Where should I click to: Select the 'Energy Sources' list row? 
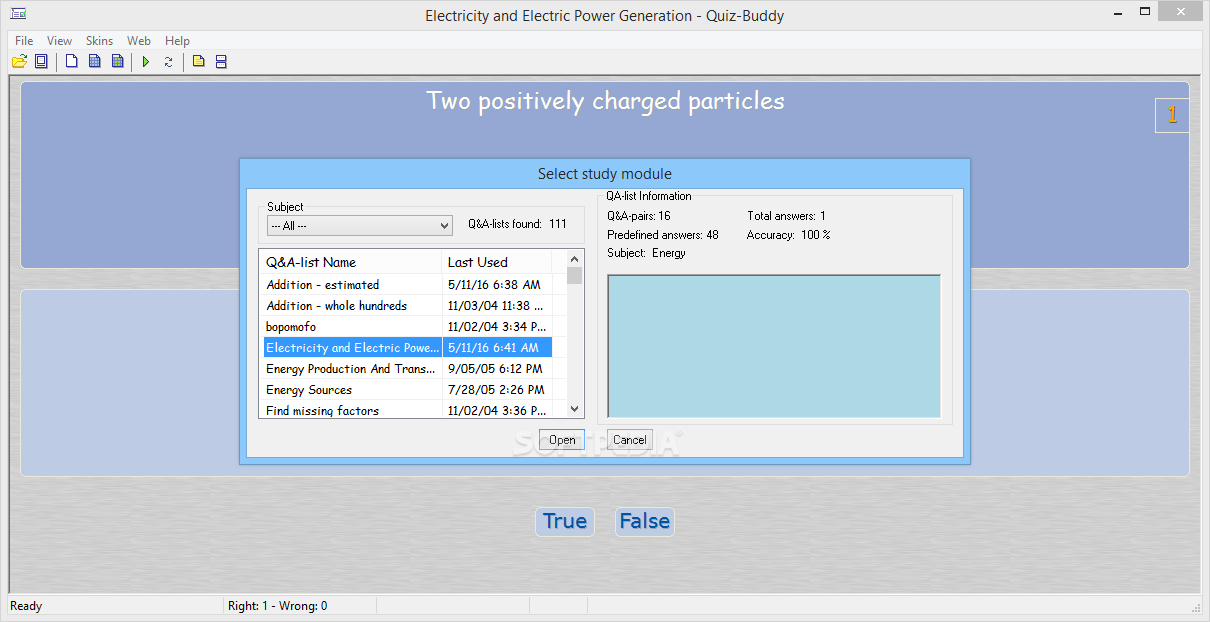[406, 390]
